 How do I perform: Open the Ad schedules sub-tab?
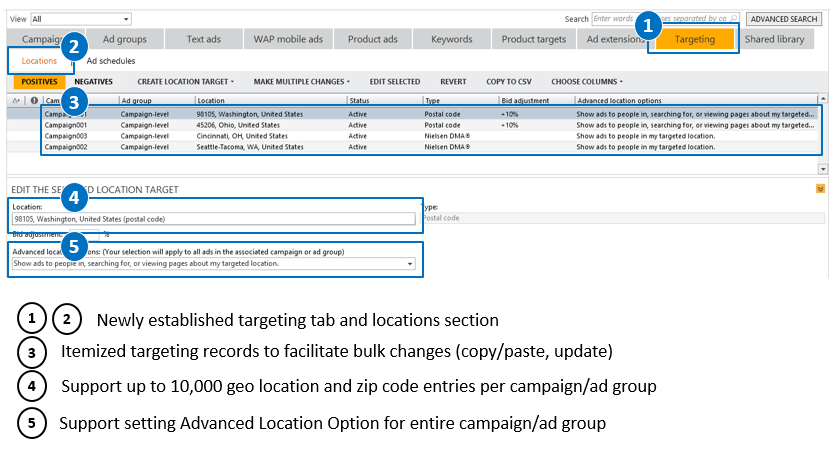pyautogui.click(x=111, y=62)
